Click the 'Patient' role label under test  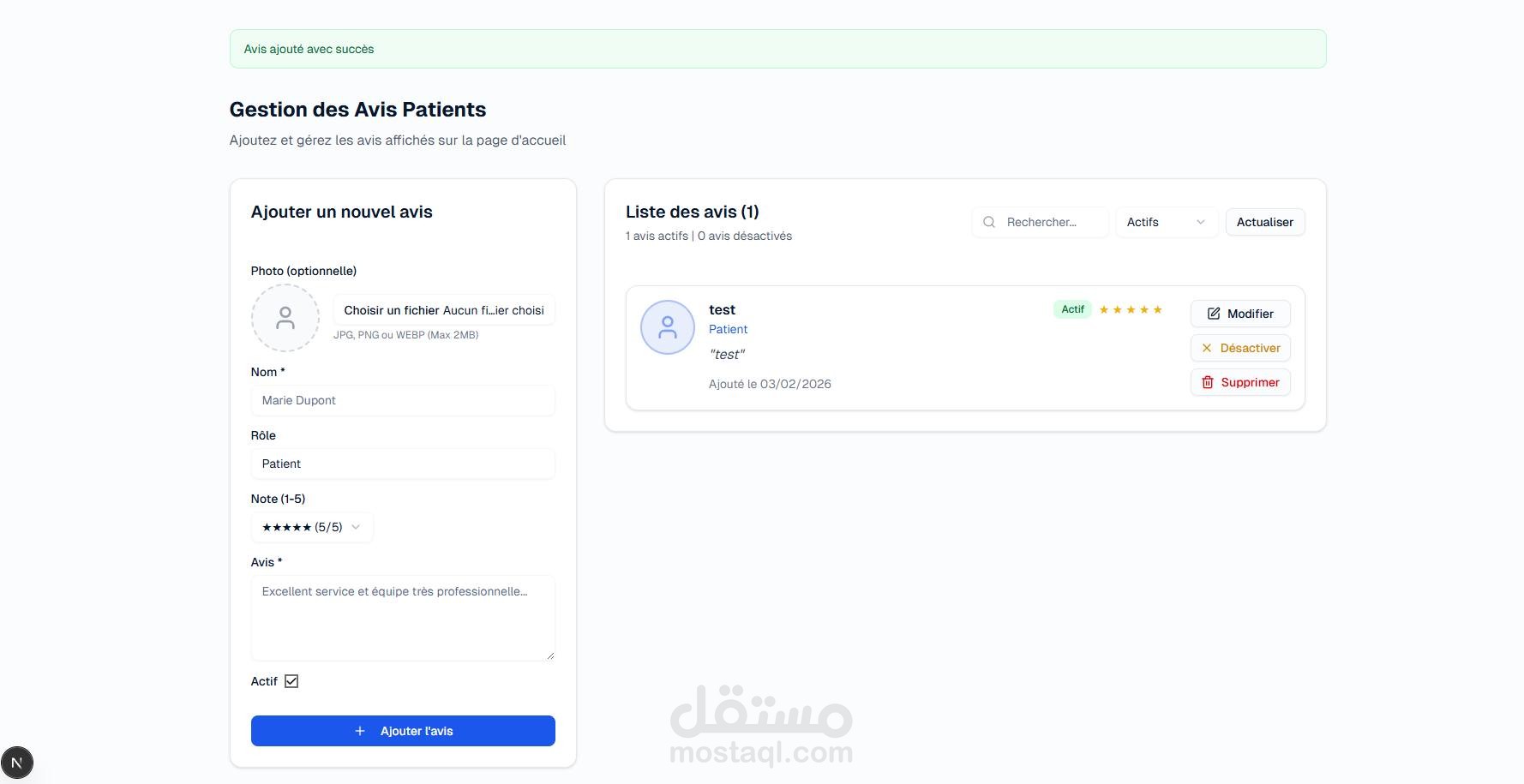point(728,329)
